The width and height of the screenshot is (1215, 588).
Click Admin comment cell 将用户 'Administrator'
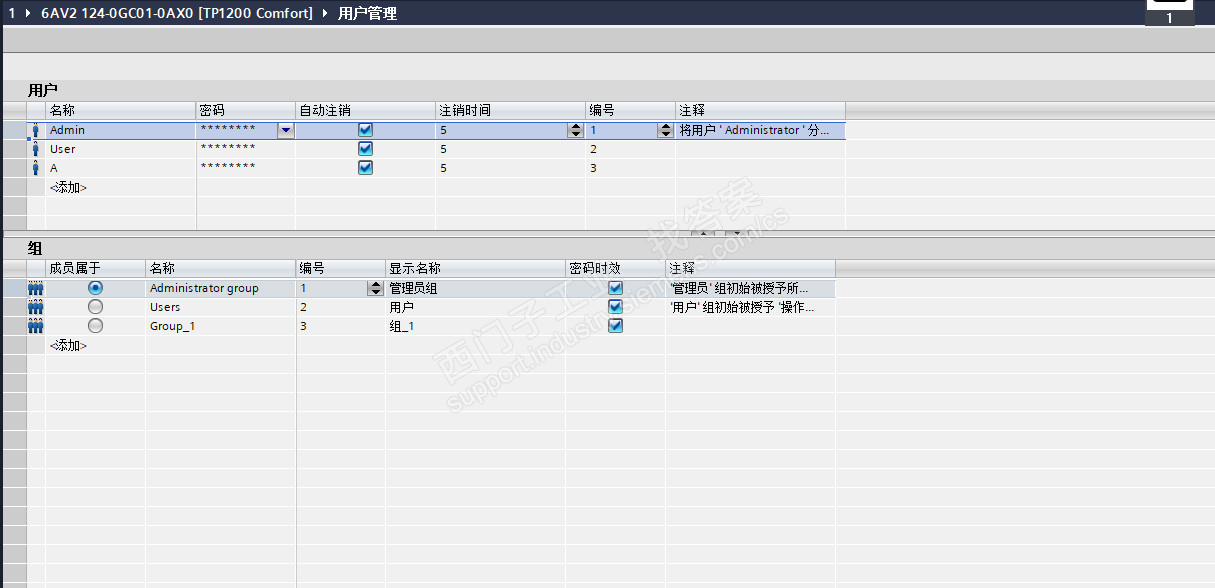[760, 130]
